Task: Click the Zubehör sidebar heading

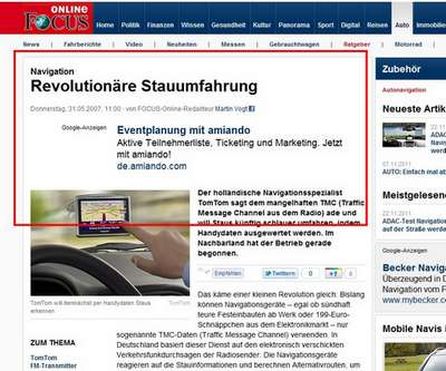Action: coord(401,69)
